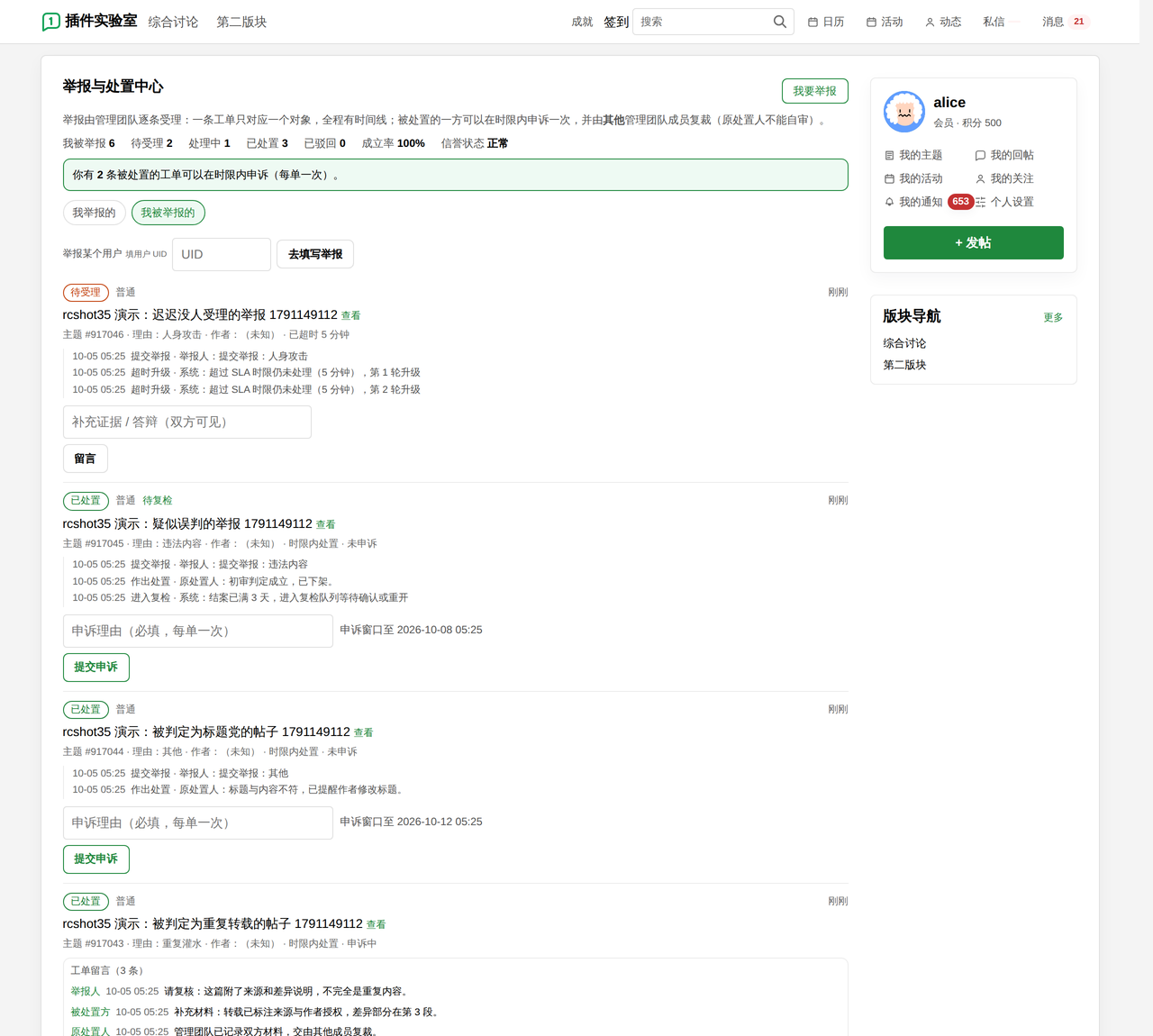Open the 成就 achievements page

point(582,22)
